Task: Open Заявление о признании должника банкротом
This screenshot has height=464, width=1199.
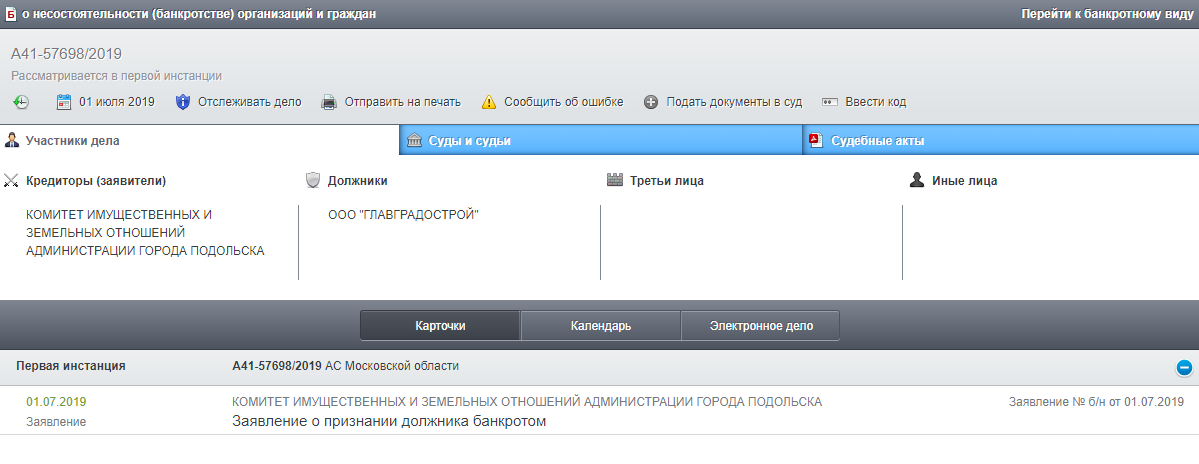Action: (x=390, y=421)
